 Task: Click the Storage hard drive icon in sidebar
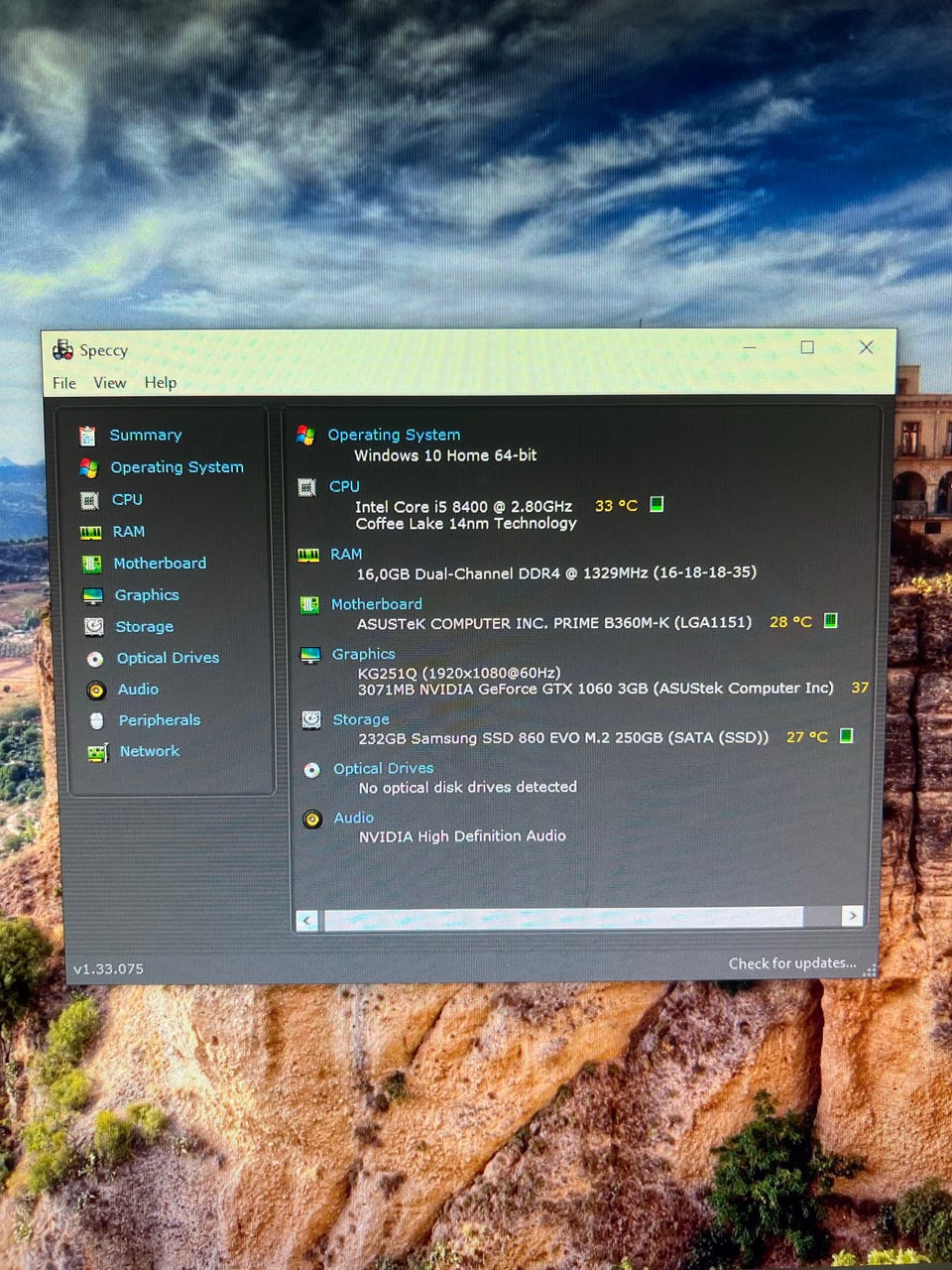click(x=94, y=627)
